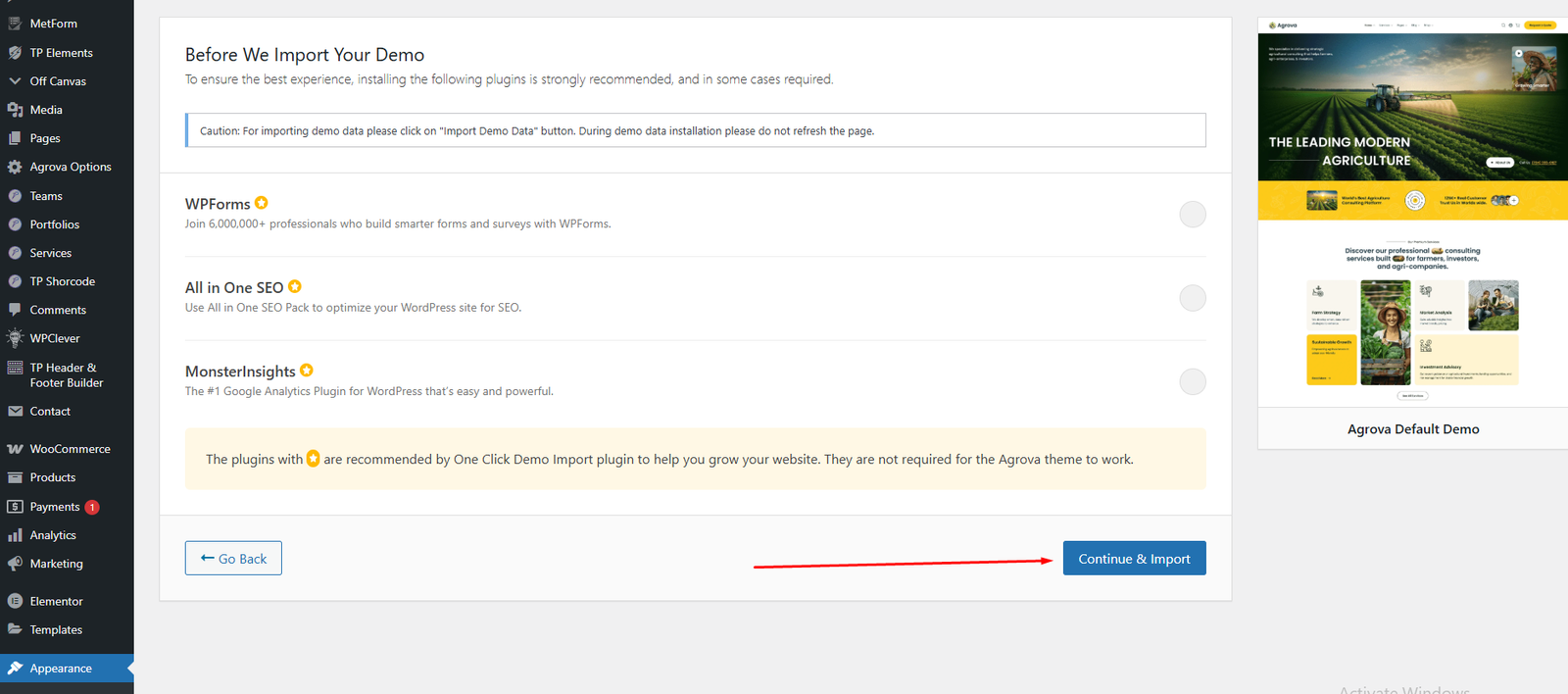Screen dimensions: 1568x694
Task: Click the Comments icon in sidebar
Action: click(15, 310)
